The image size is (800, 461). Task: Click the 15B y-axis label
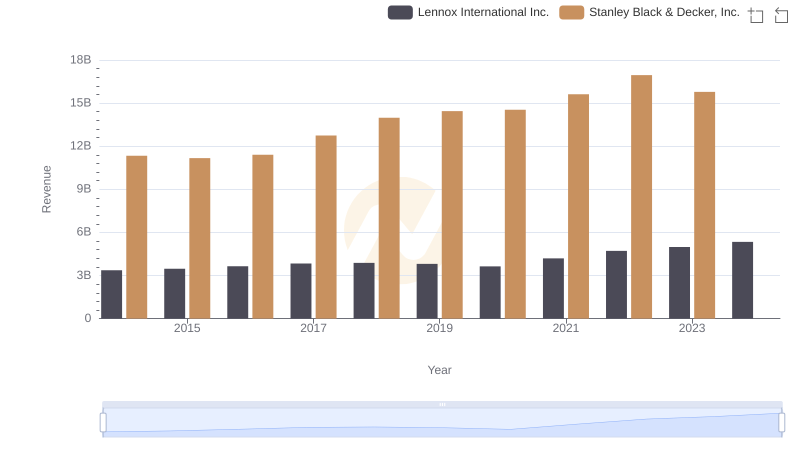point(81,103)
